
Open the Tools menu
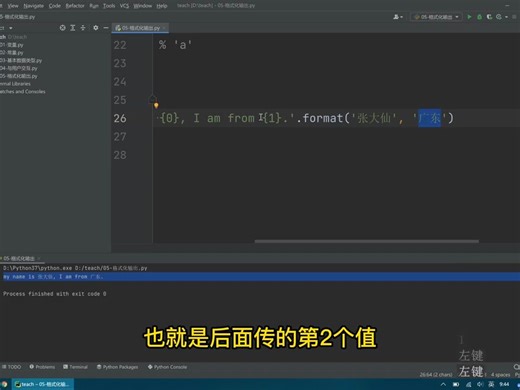(109, 6)
